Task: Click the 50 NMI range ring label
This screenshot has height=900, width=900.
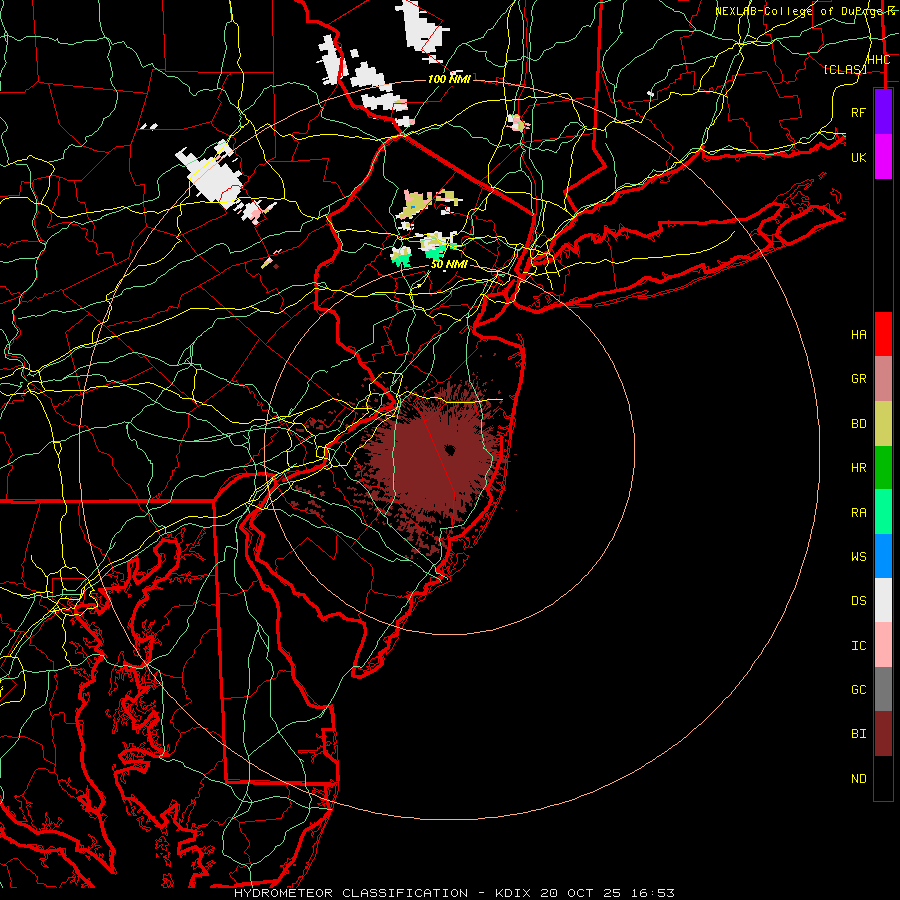Action: (449, 264)
